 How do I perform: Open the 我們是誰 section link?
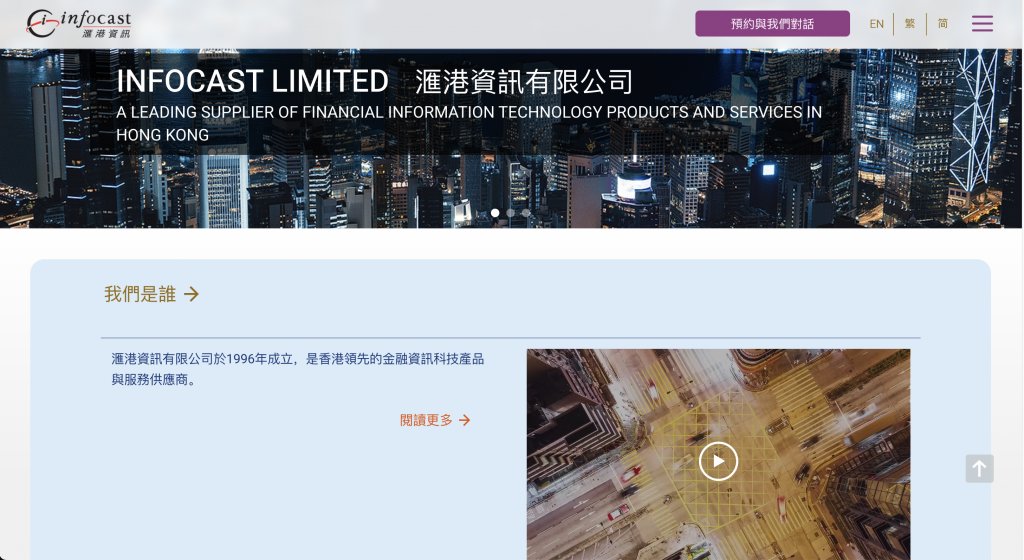pyautogui.click(x=152, y=294)
